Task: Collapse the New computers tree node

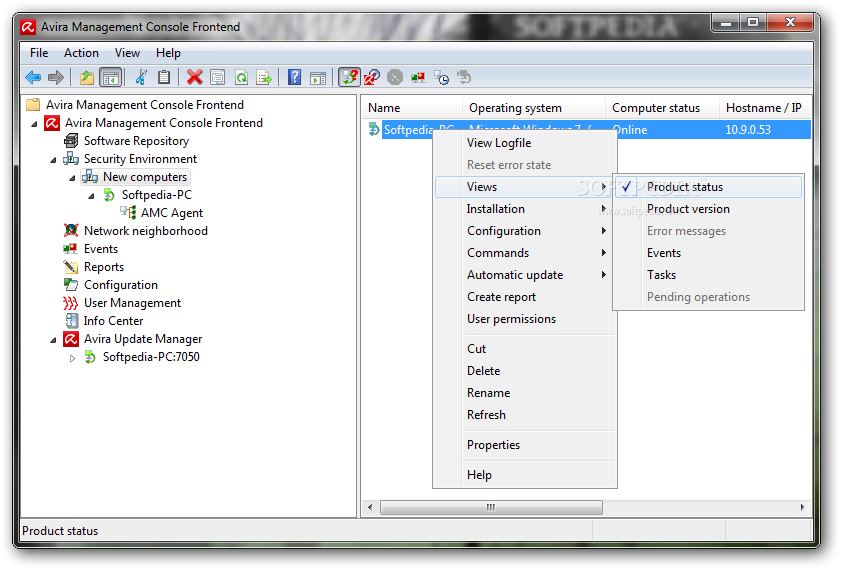Action: [x=72, y=178]
